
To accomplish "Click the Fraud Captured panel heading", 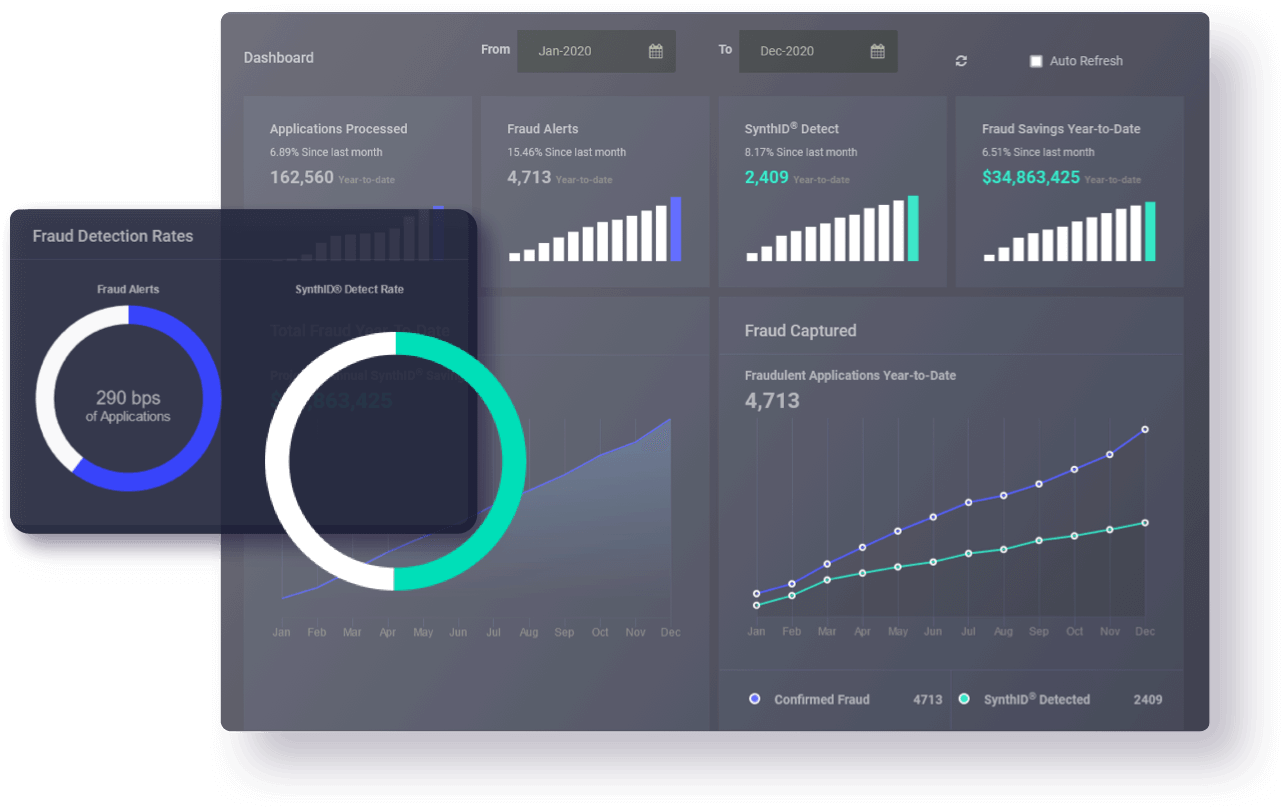I will point(801,331).
